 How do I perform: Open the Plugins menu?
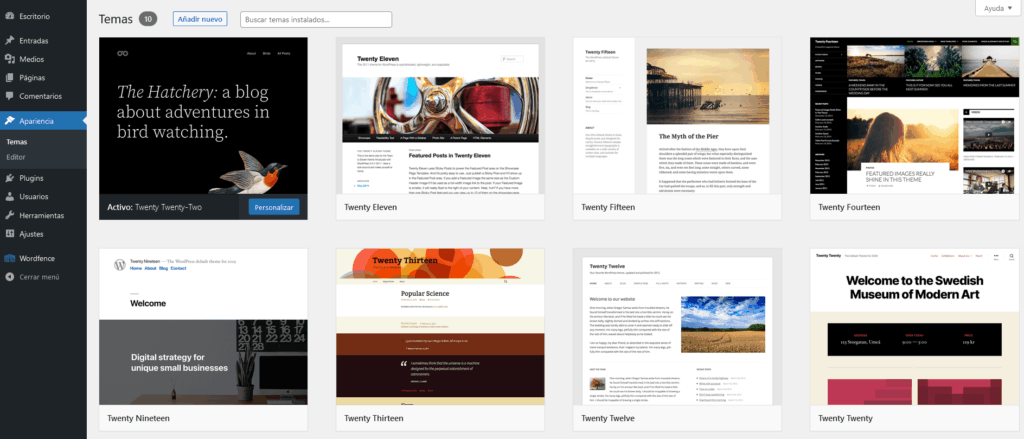tap(43, 178)
